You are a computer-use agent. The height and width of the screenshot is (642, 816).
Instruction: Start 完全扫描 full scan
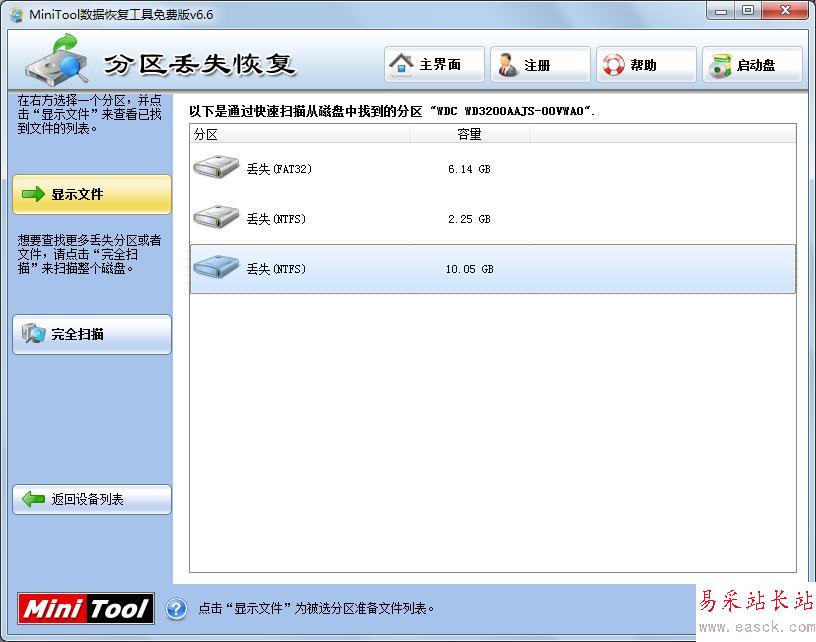(92, 334)
